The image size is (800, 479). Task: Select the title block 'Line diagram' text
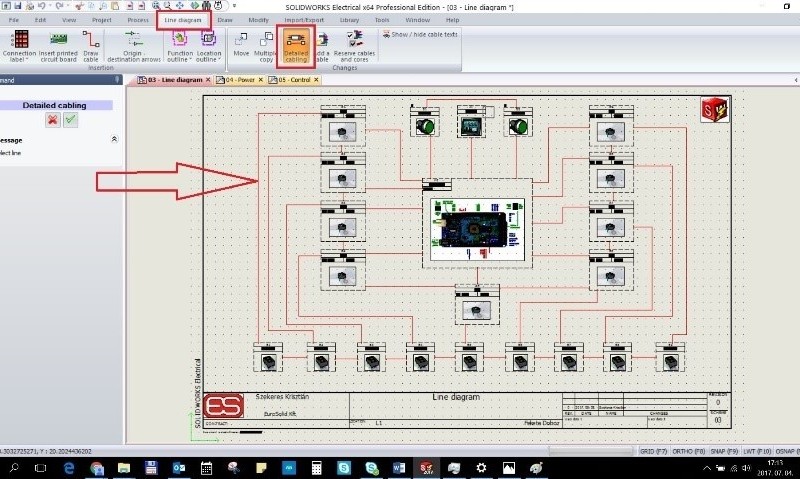click(456, 397)
